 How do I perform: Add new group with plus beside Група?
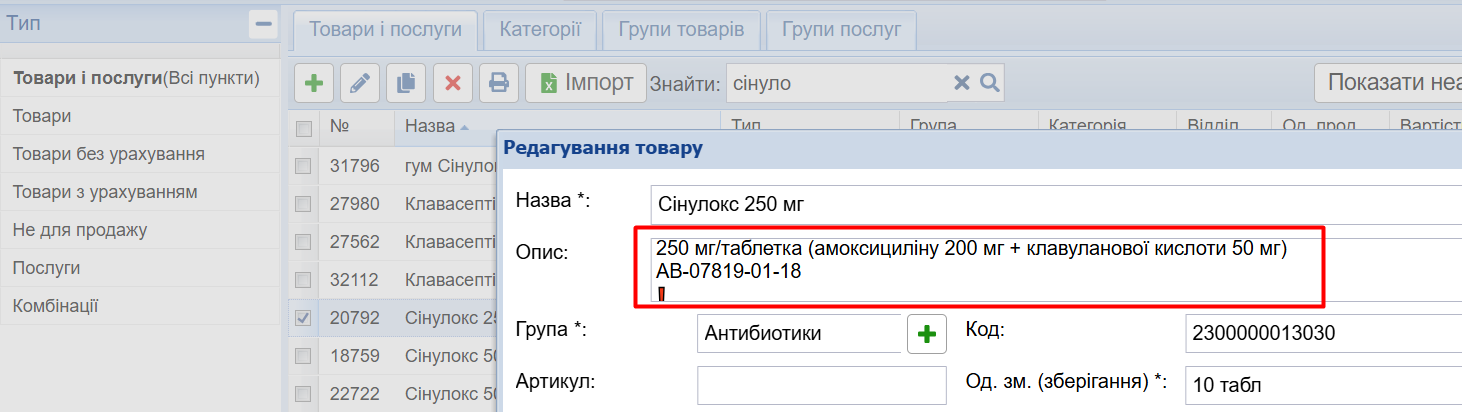(x=927, y=334)
